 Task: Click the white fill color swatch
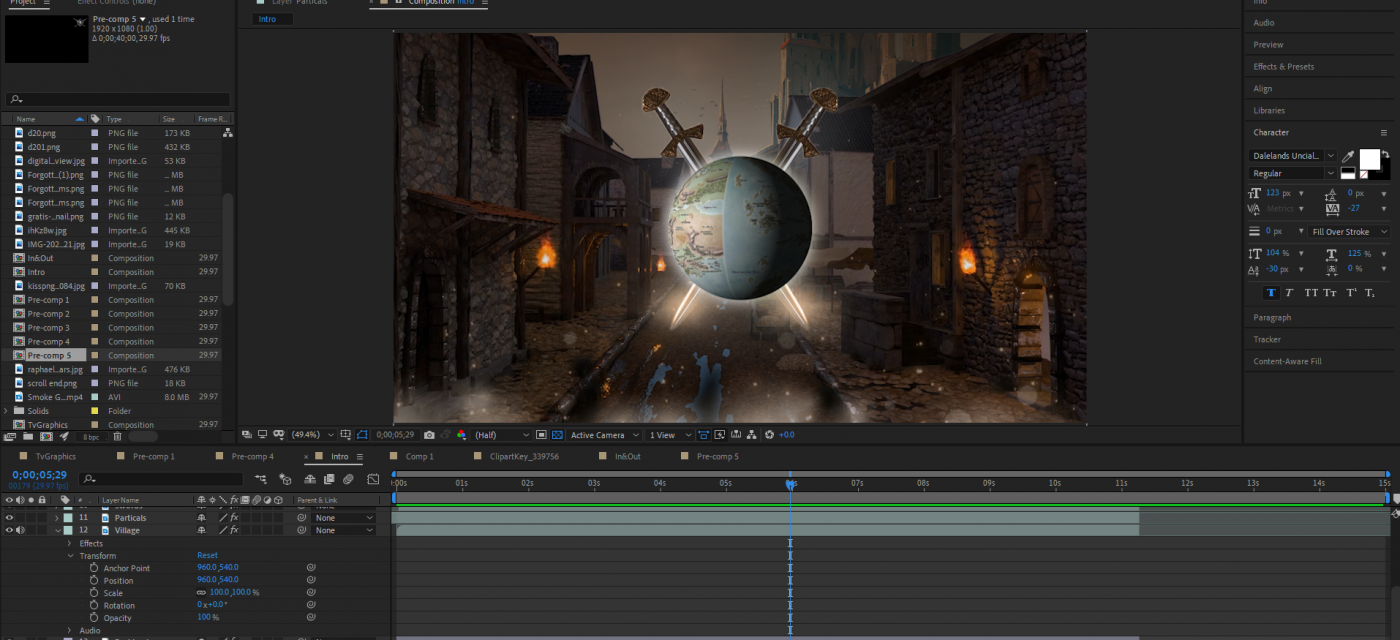coord(1369,159)
